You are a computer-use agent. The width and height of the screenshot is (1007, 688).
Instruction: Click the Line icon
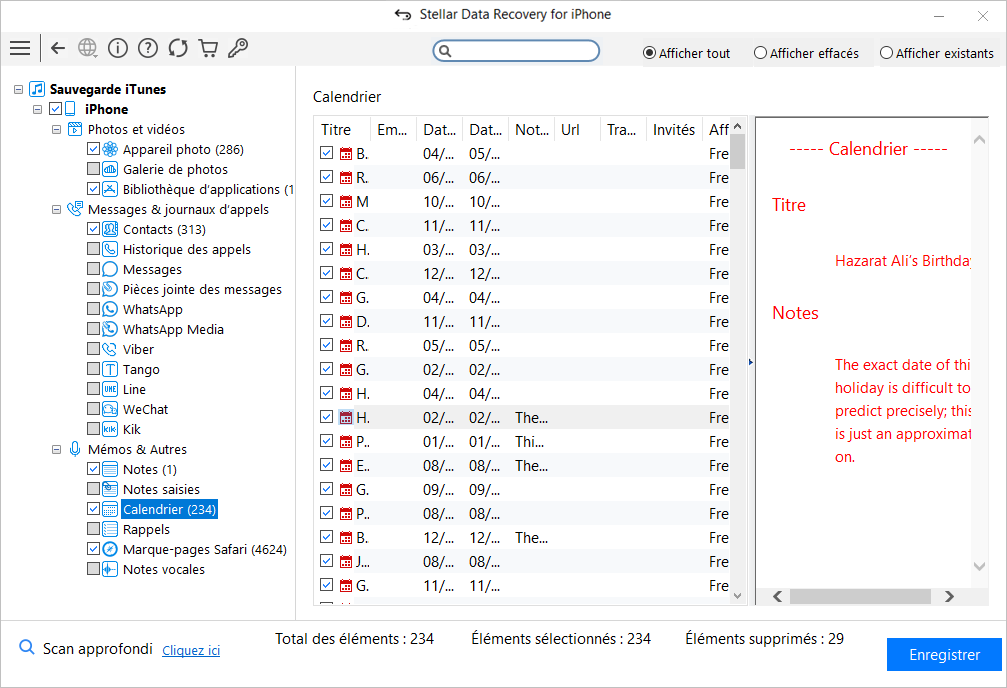point(110,389)
